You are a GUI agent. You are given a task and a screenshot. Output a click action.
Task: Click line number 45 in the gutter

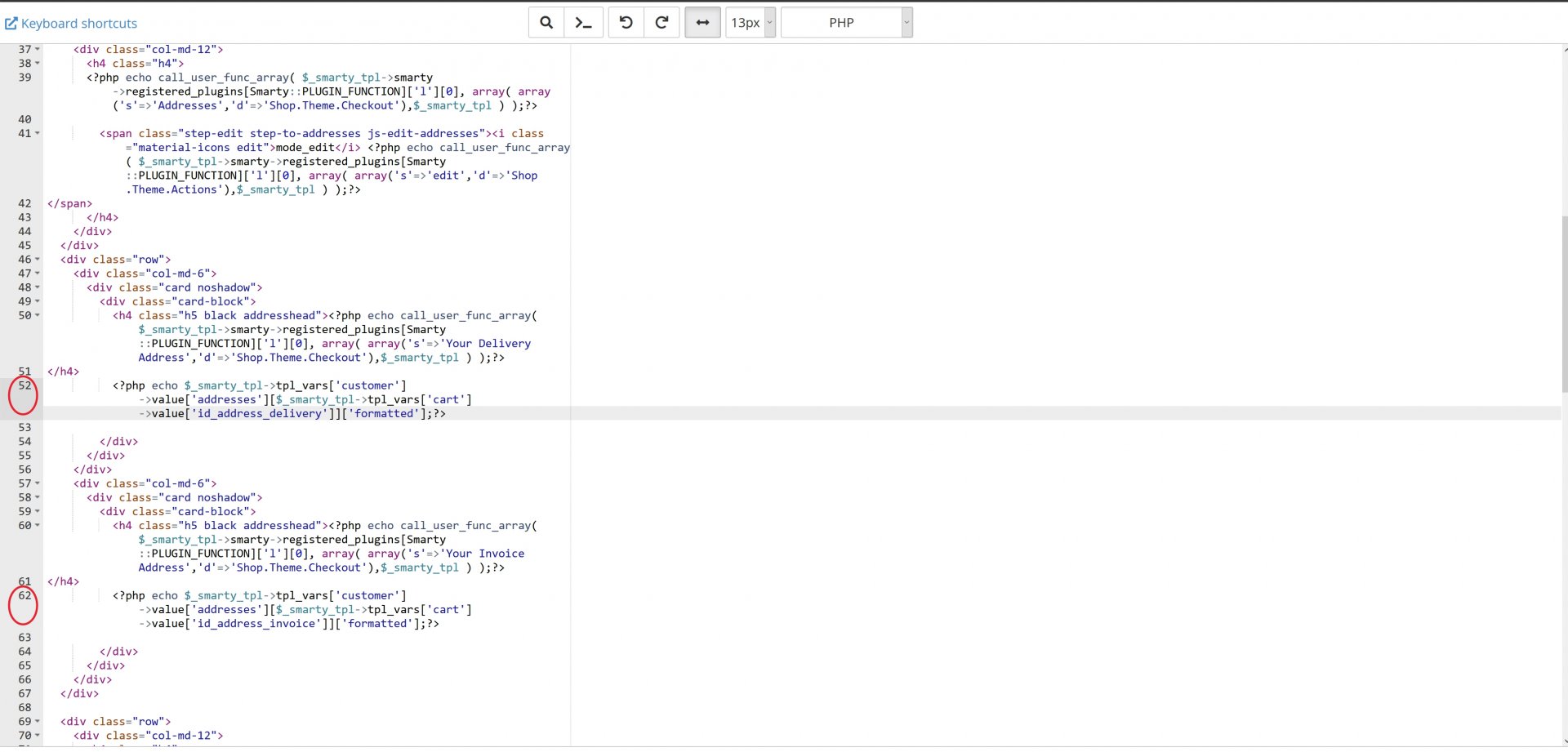coord(24,246)
